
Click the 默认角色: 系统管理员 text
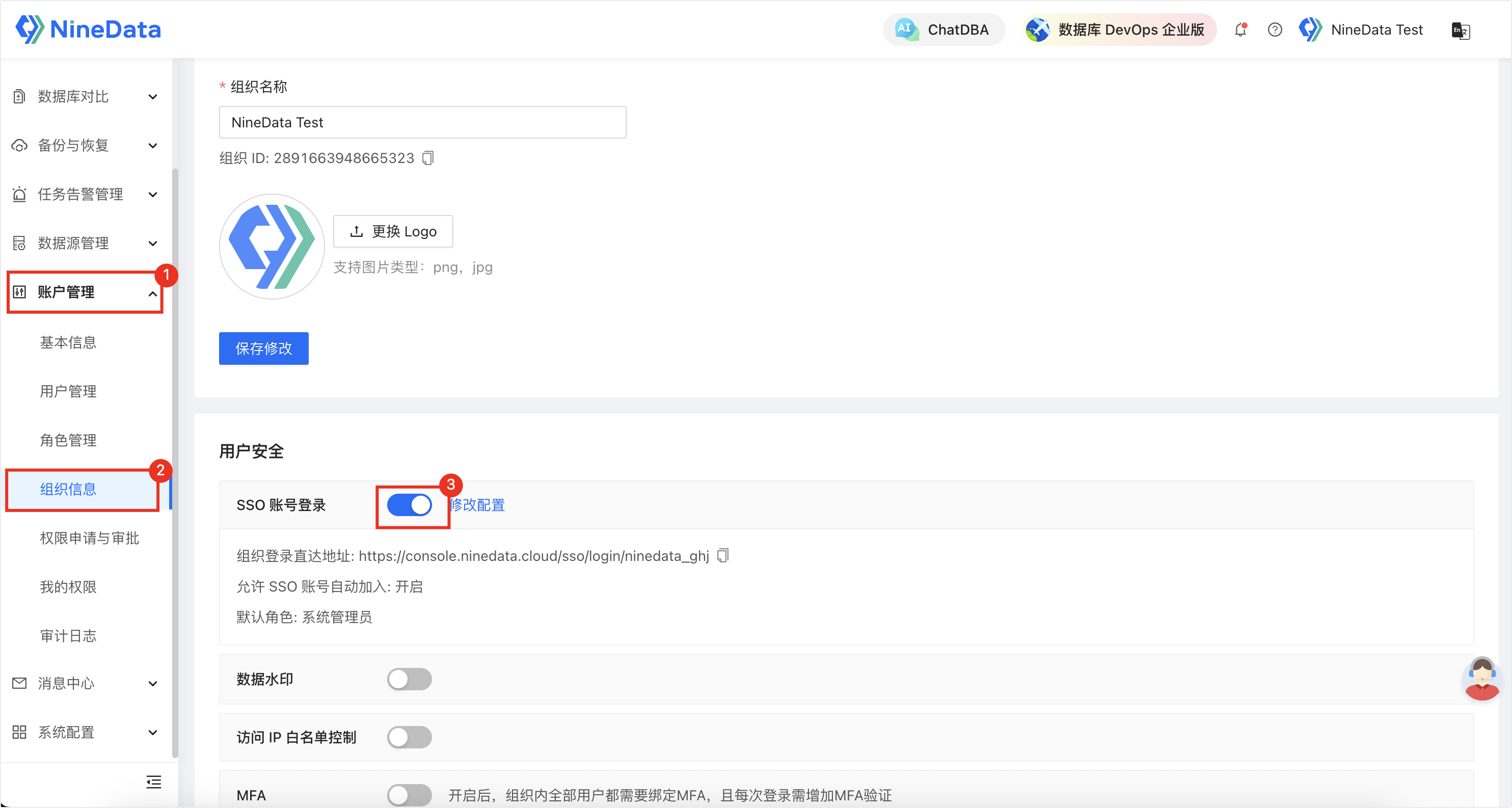coord(304,617)
